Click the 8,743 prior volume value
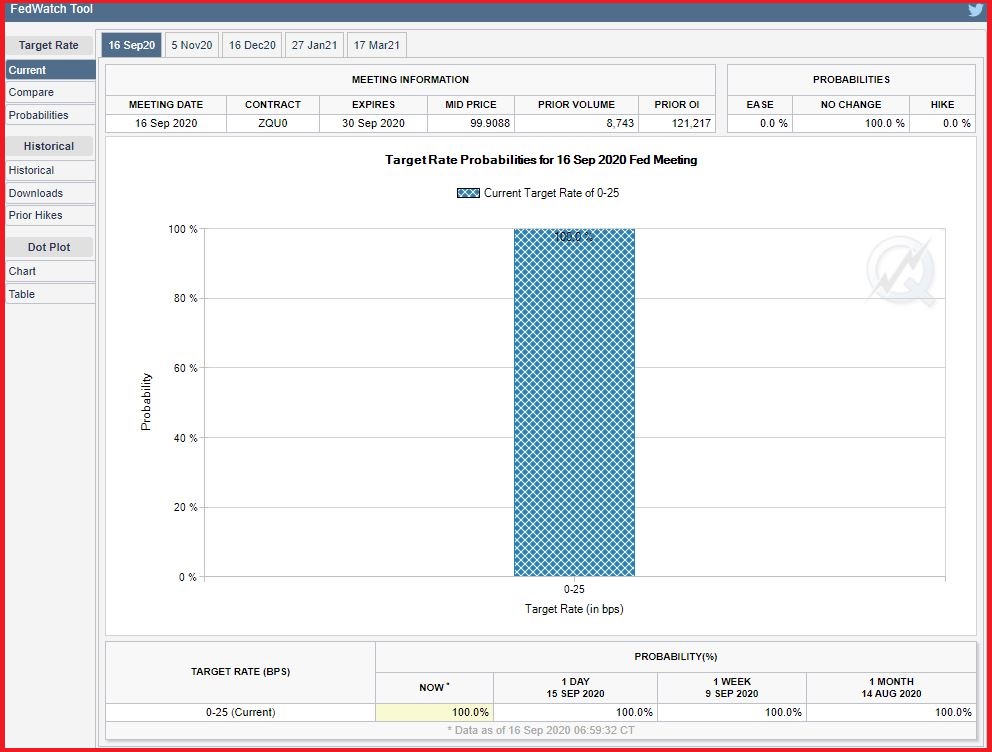 pyautogui.click(x=620, y=123)
